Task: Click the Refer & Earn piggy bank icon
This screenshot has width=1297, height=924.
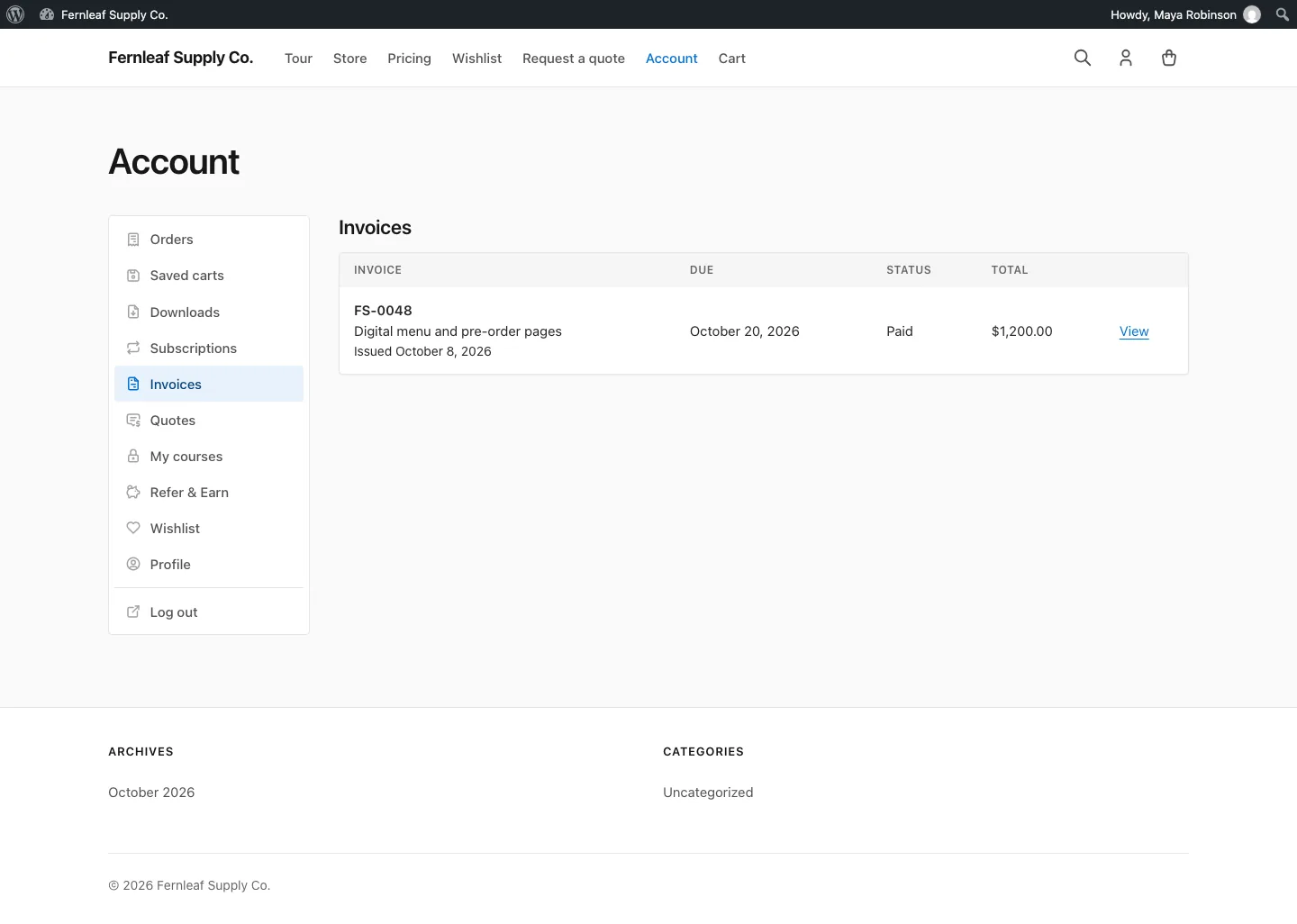Action: point(133,492)
